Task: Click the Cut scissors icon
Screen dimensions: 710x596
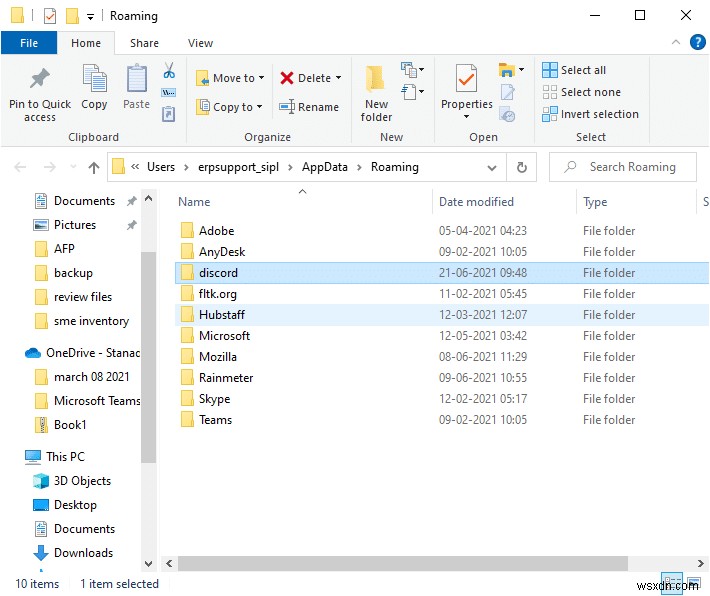Action: (x=169, y=71)
